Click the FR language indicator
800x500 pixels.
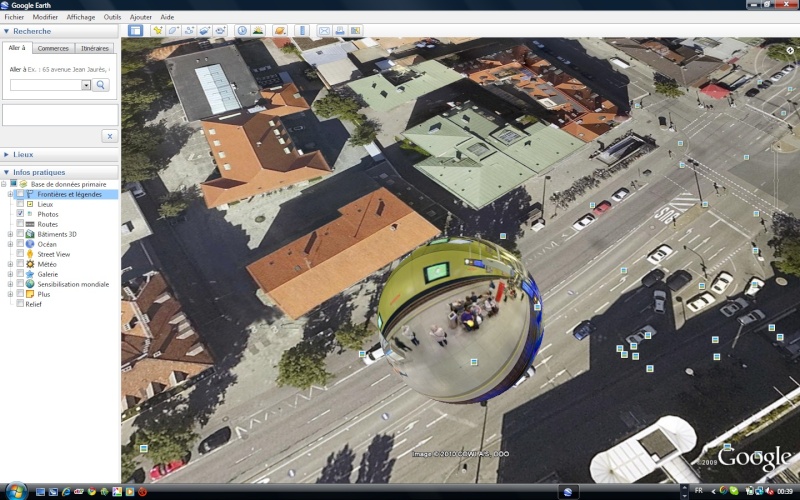tap(698, 491)
